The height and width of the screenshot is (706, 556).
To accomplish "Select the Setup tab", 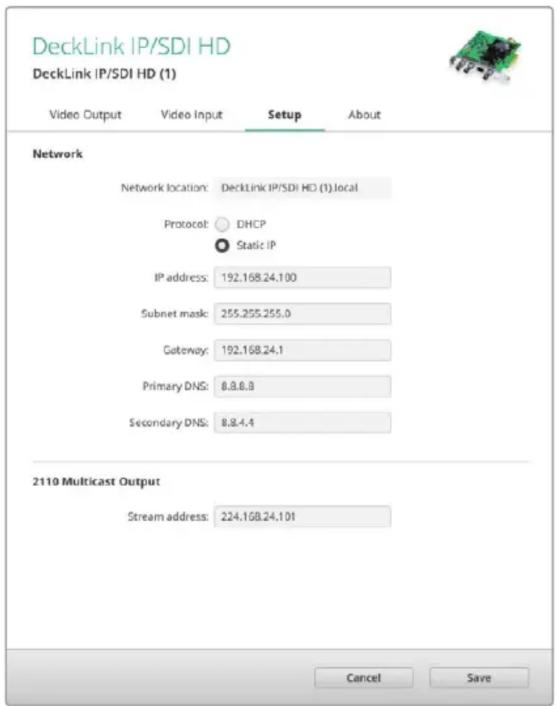I will pyautogui.click(x=285, y=115).
